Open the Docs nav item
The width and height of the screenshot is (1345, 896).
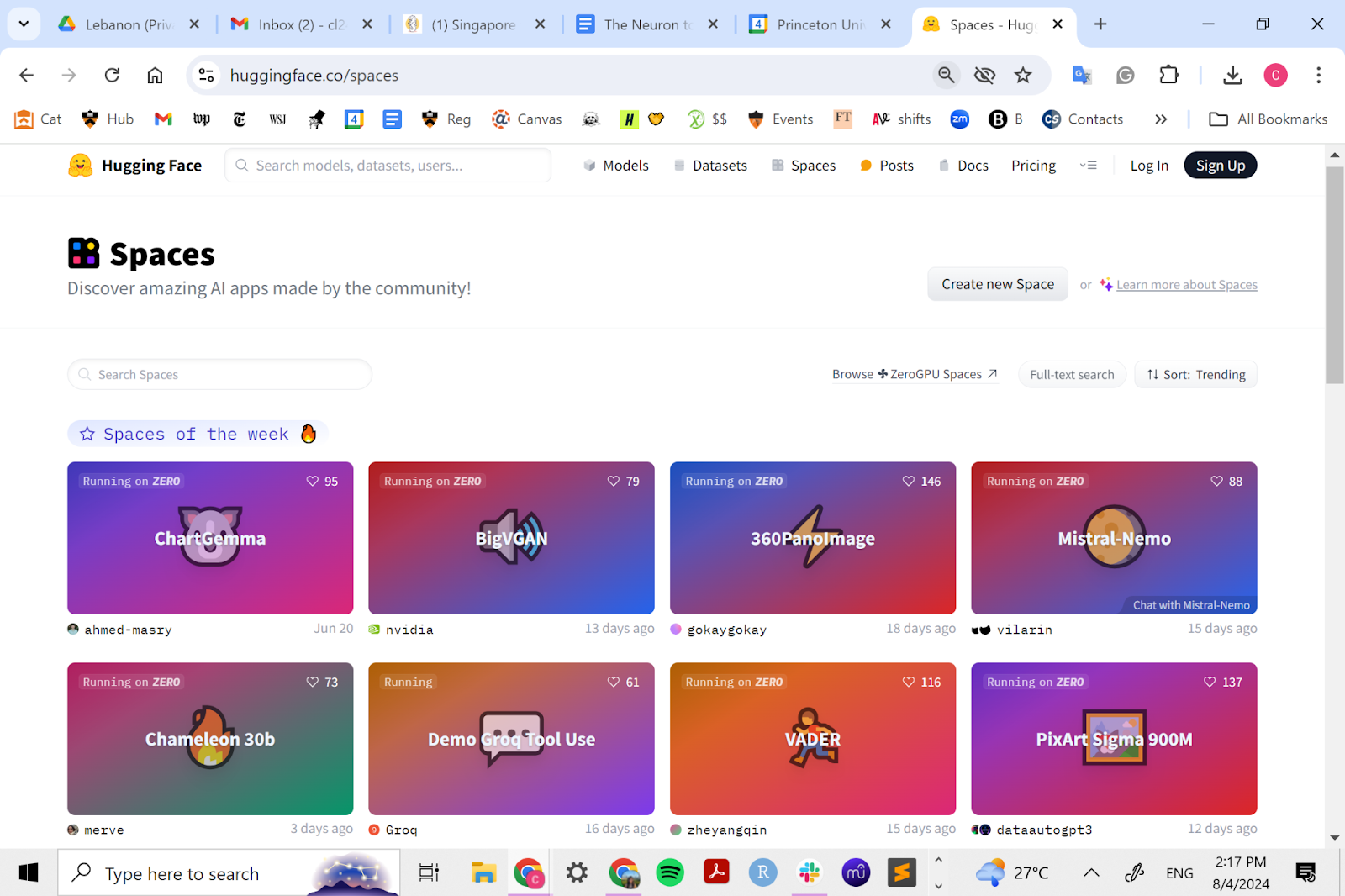(x=963, y=166)
